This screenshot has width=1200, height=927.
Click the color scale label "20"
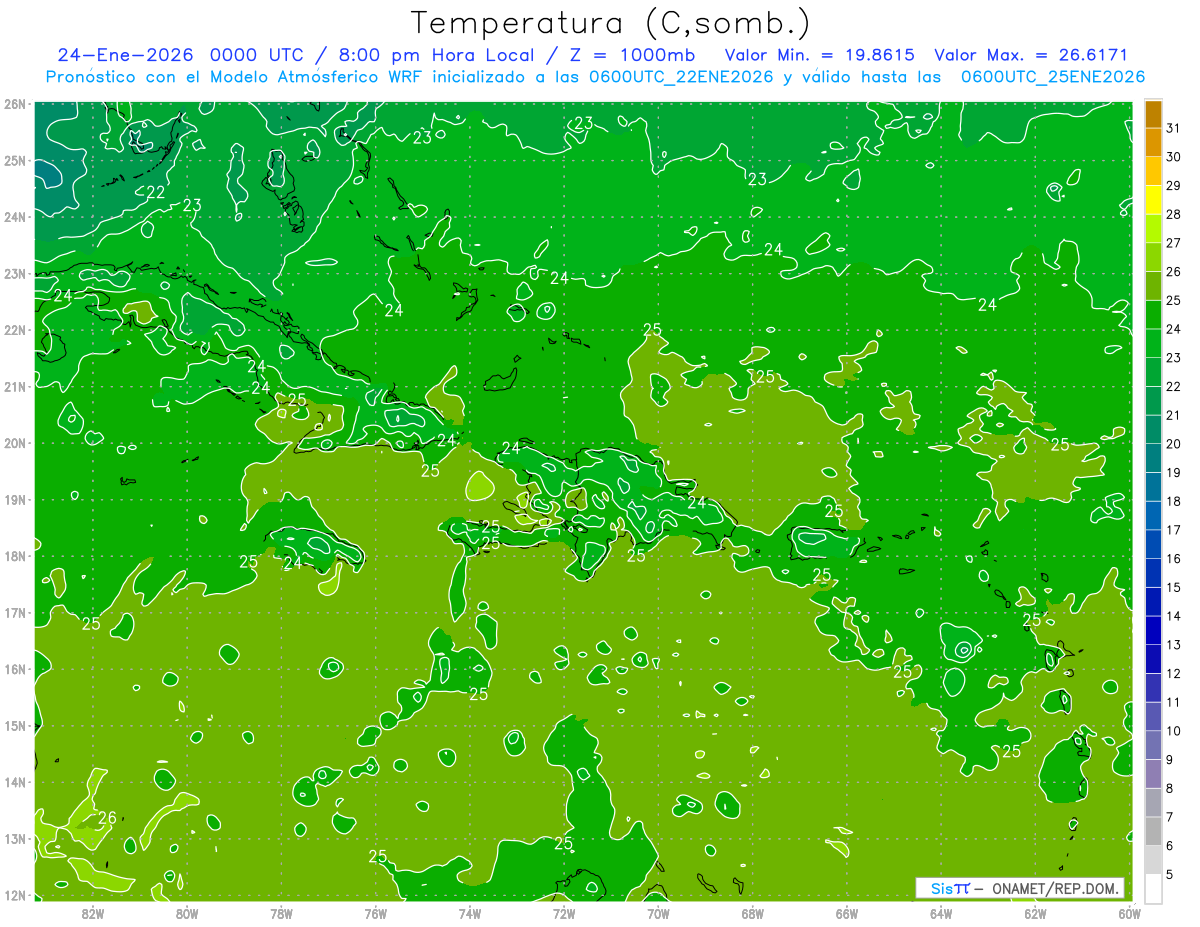pyautogui.click(x=1174, y=444)
